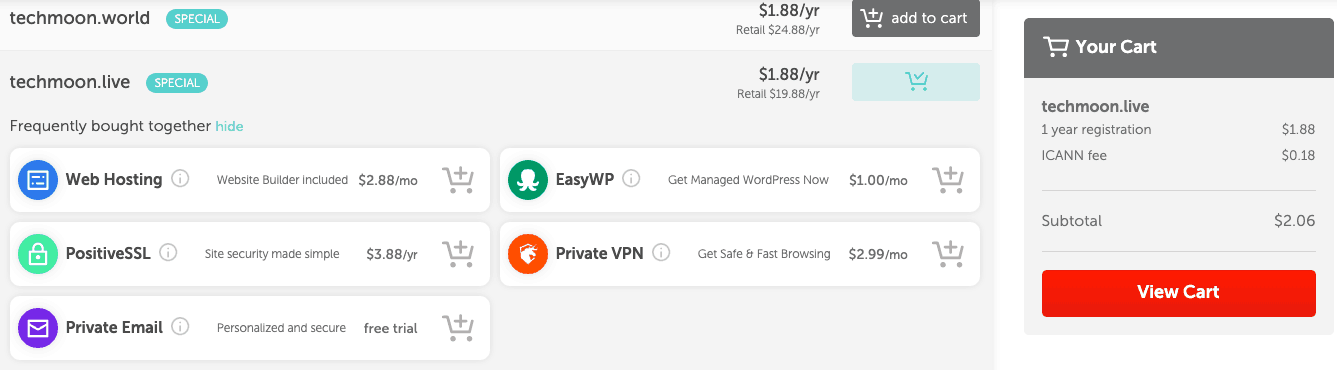Screen dimensions: 1337x370
Task: Open the EasyWP info tooltip icon
Action: tap(631, 180)
